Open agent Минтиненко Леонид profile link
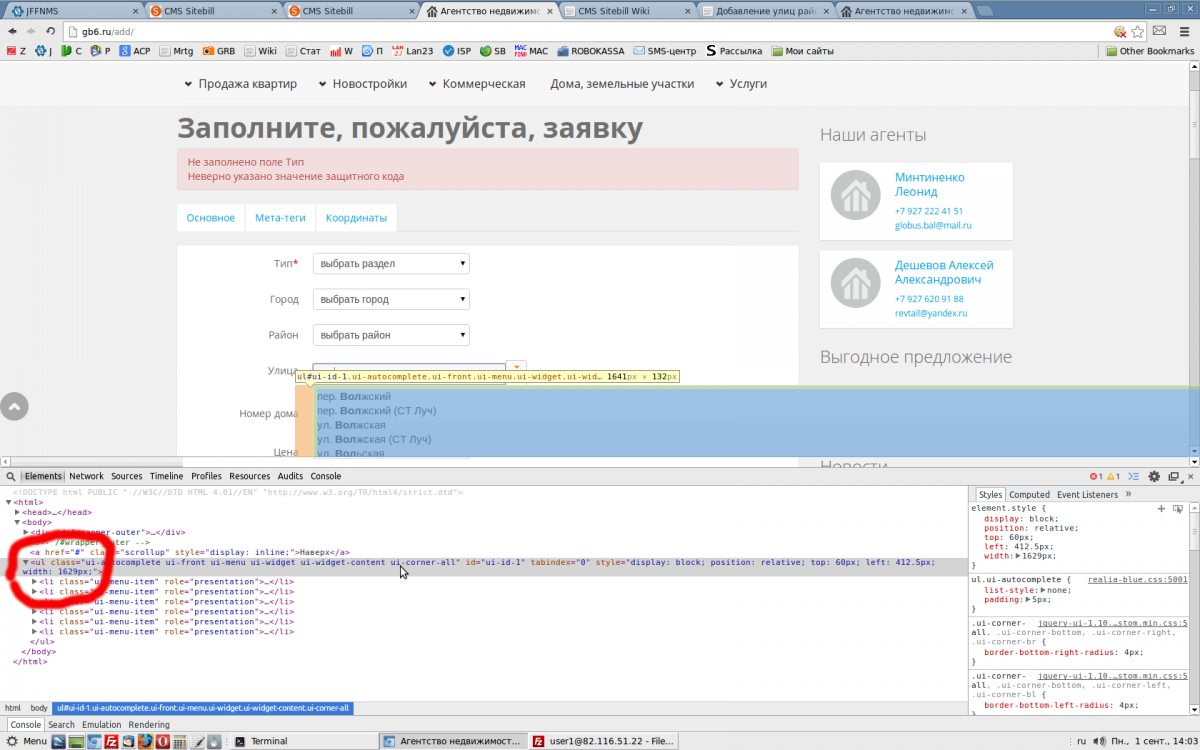The height and width of the screenshot is (750, 1200). pyautogui.click(x=930, y=184)
